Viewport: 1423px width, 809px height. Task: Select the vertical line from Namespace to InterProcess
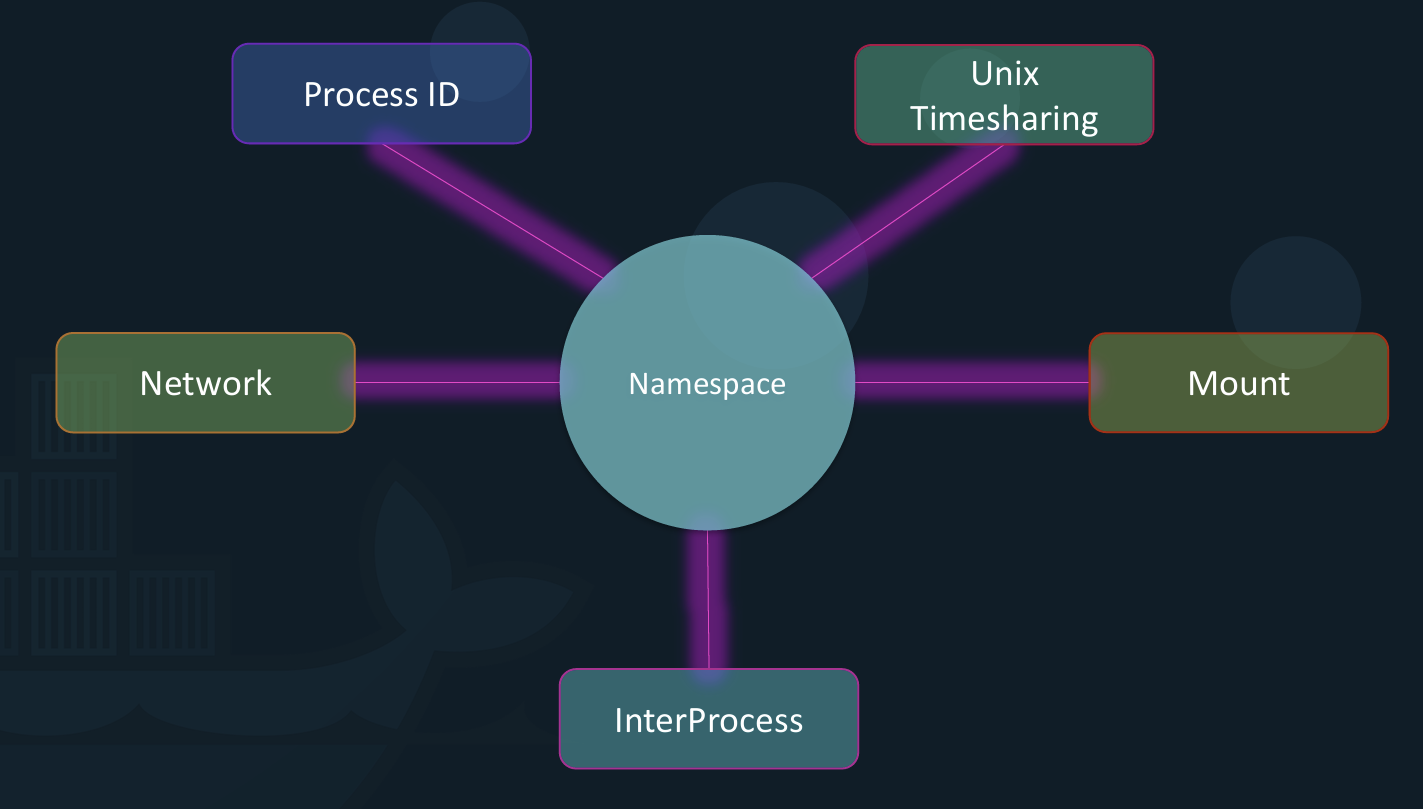coord(708,600)
